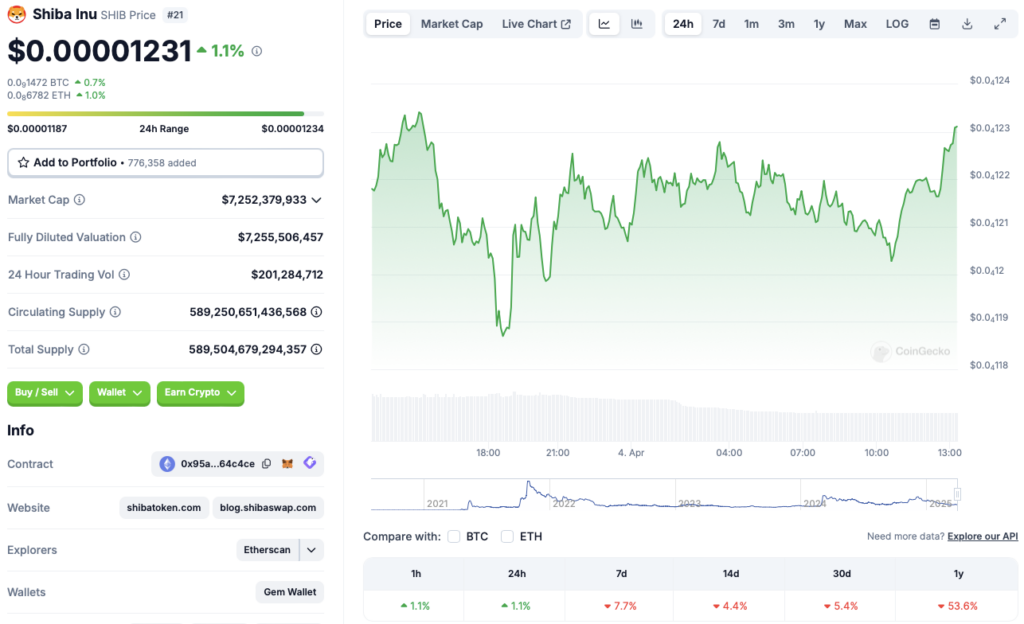
Task: Select the Price chart tab
Action: (x=388, y=24)
